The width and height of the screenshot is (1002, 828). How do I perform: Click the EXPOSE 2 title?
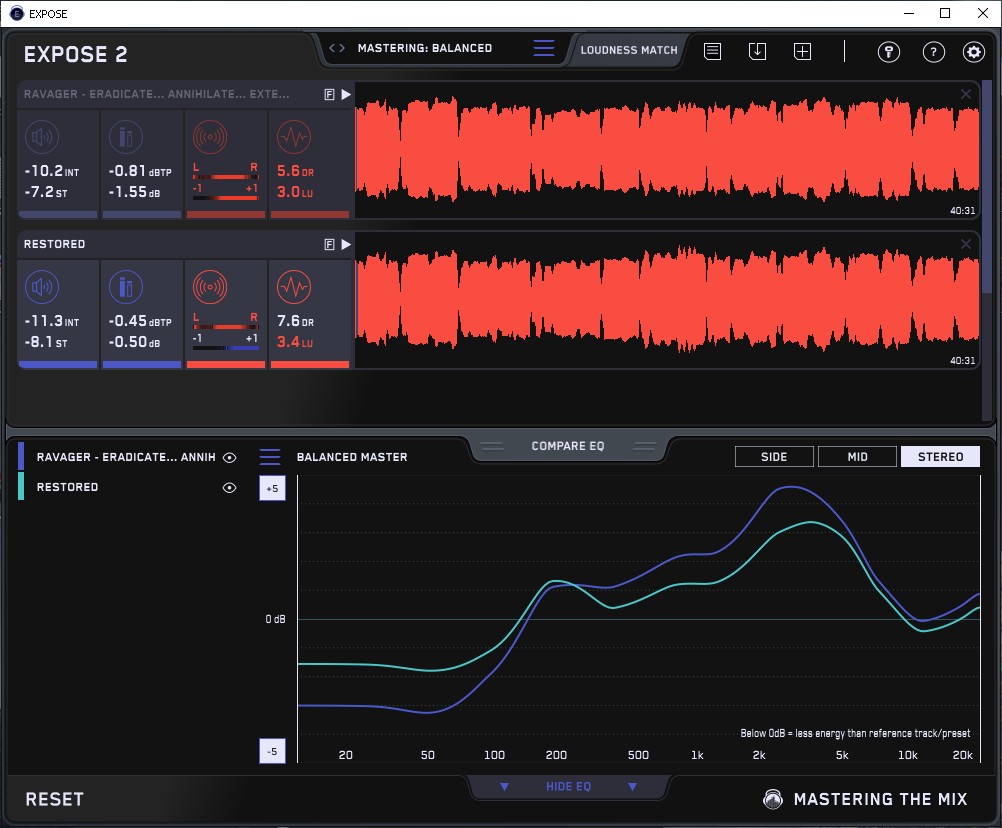click(75, 54)
